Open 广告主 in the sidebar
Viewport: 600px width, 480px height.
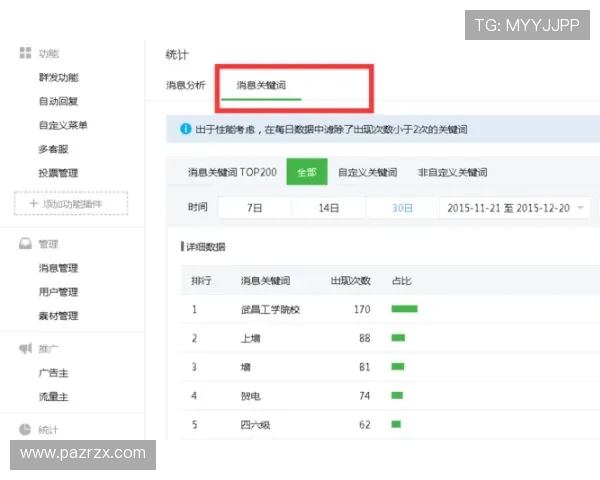pyautogui.click(x=54, y=373)
